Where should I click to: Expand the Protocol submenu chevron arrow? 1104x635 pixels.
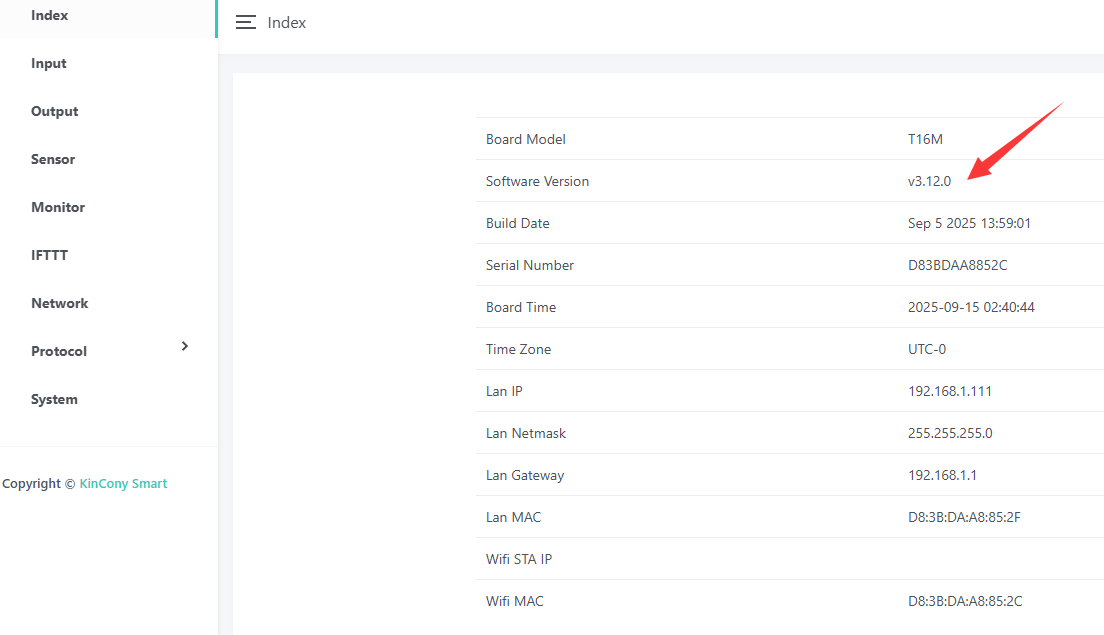coord(184,346)
